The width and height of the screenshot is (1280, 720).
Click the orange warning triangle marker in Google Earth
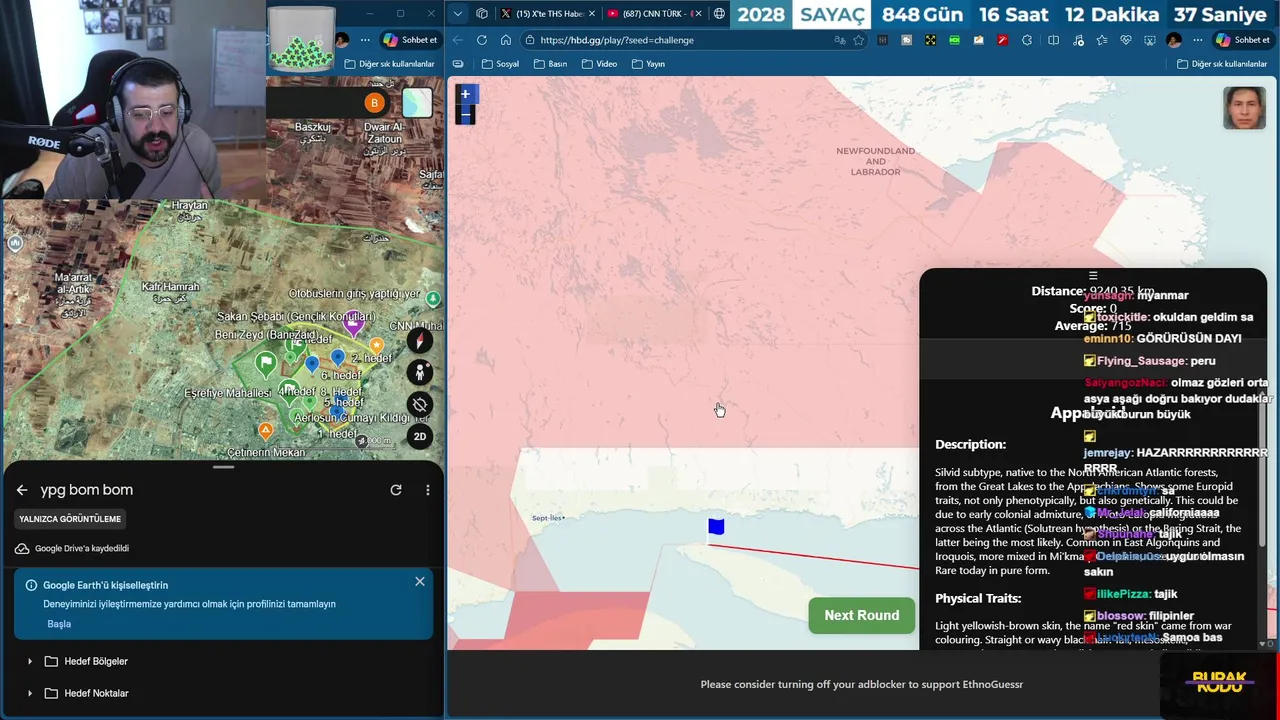265,431
